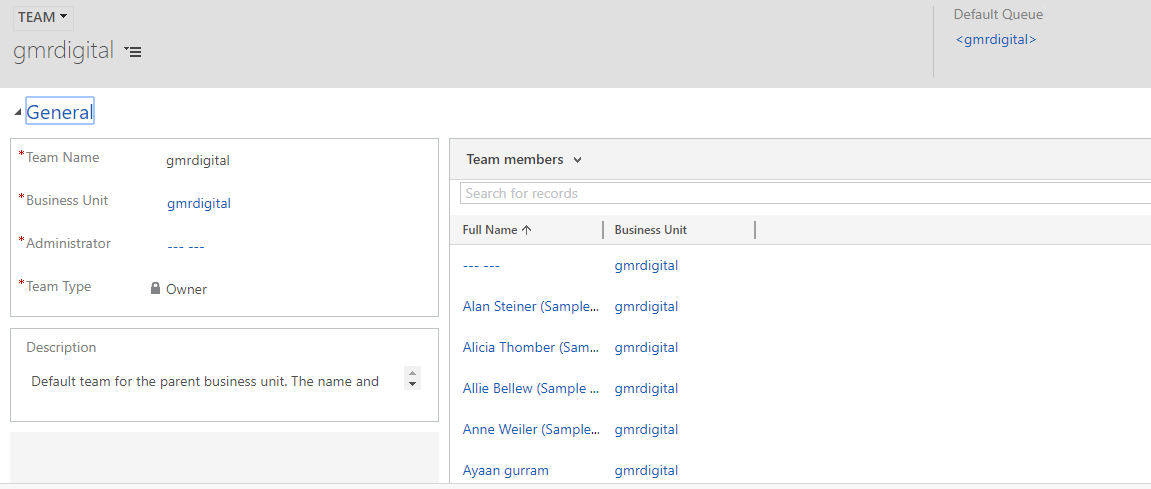Click the description scroll up arrow
Image resolution: width=1151 pixels, height=489 pixels.
(x=412, y=373)
